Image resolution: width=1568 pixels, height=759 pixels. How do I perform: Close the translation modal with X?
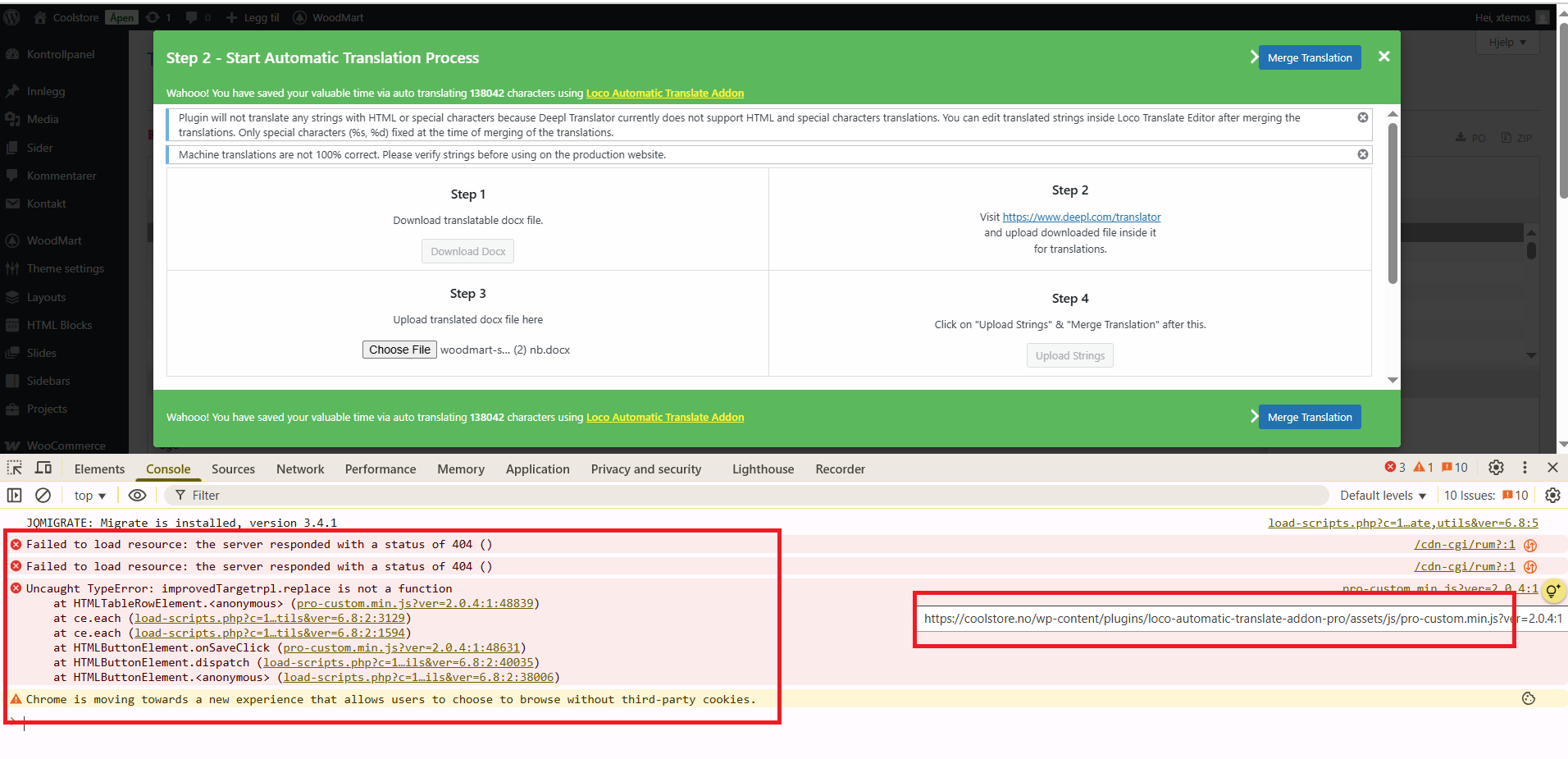tap(1384, 57)
